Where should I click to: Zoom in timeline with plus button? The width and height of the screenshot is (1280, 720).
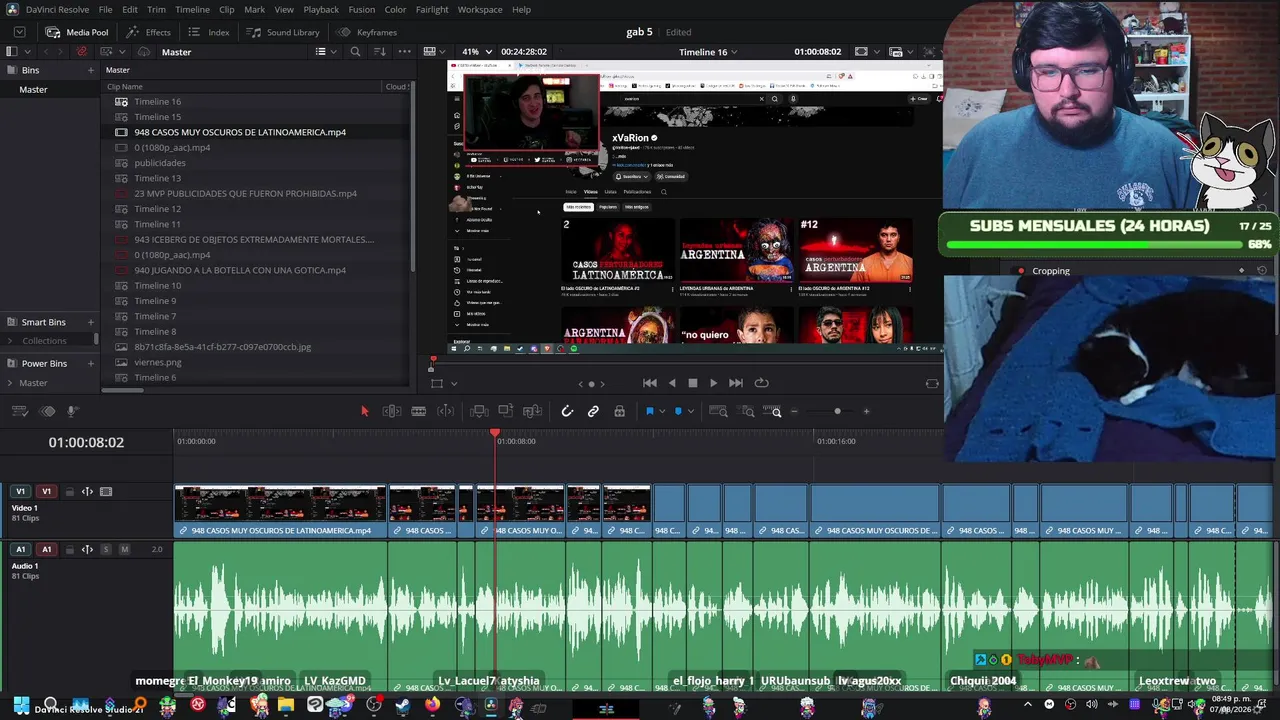pyautogui.click(x=866, y=411)
